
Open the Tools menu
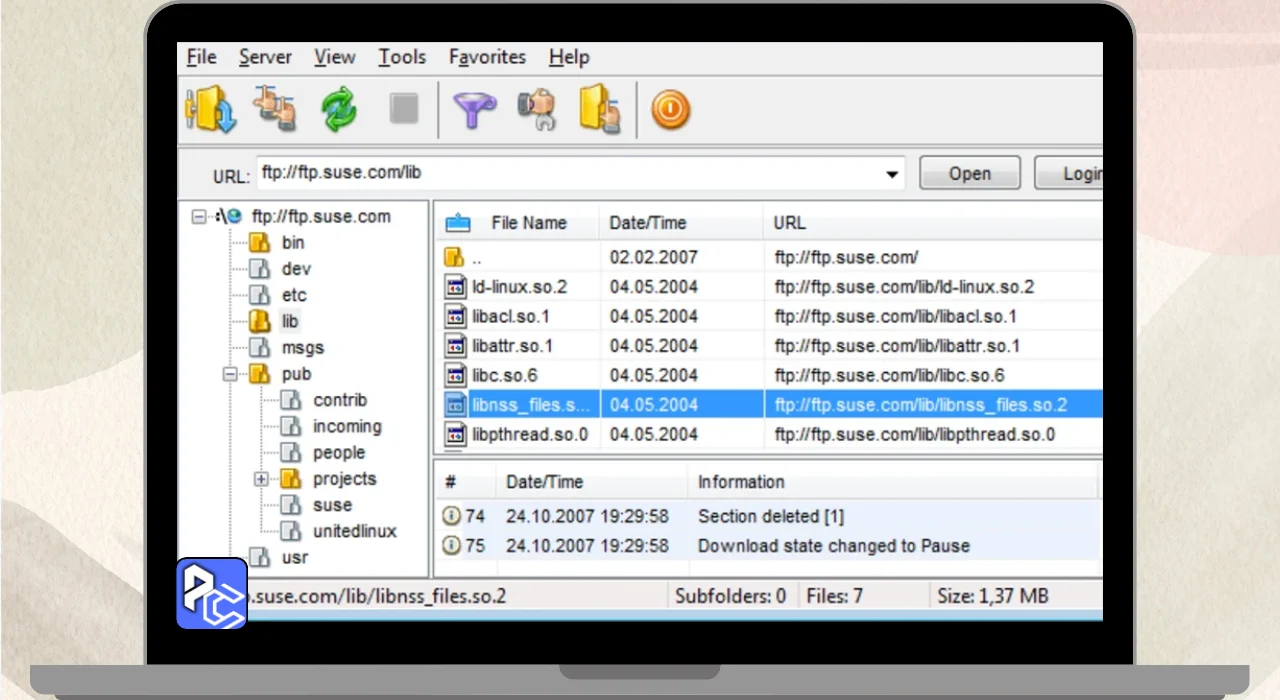coord(402,57)
